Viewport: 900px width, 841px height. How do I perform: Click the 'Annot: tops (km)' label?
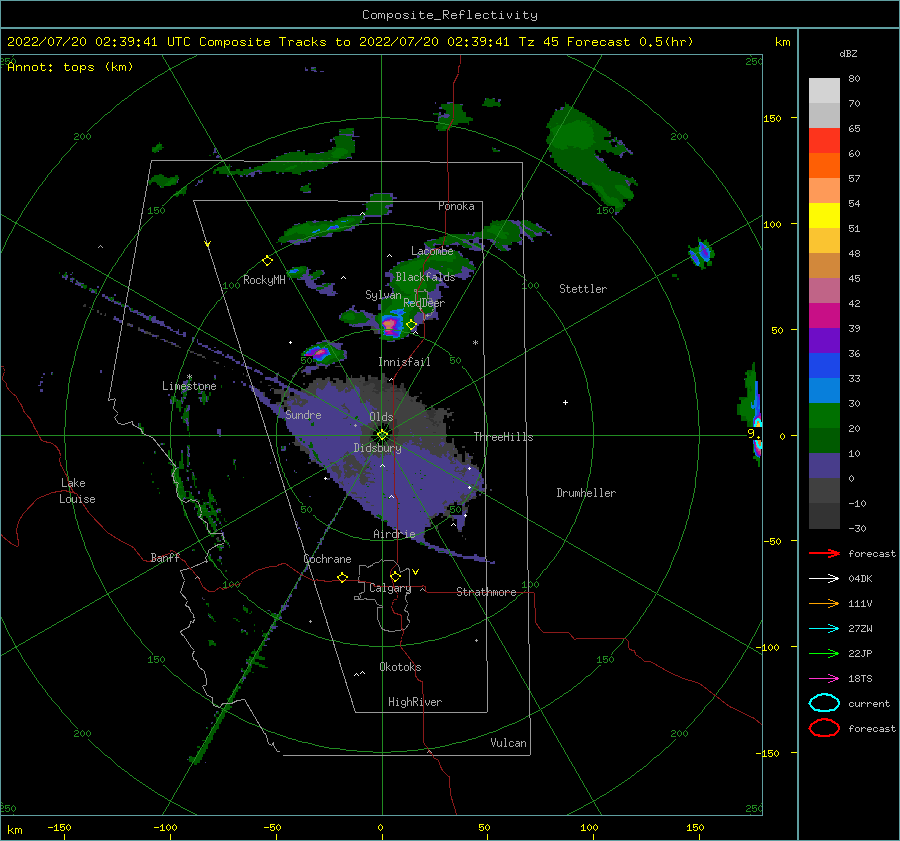pyautogui.click(x=70, y=67)
